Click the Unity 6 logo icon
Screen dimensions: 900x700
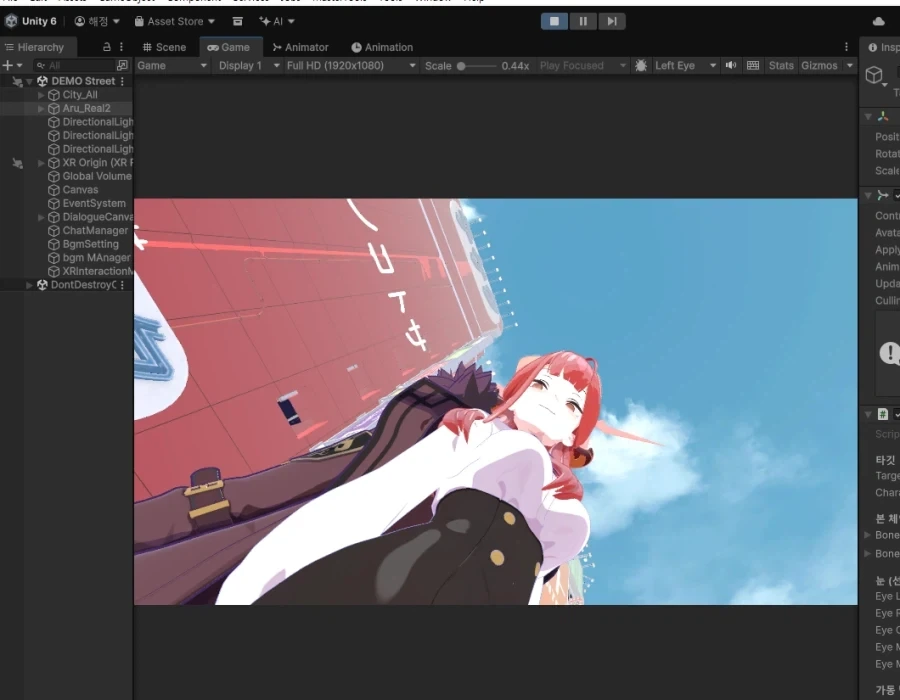click(x=11, y=21)
